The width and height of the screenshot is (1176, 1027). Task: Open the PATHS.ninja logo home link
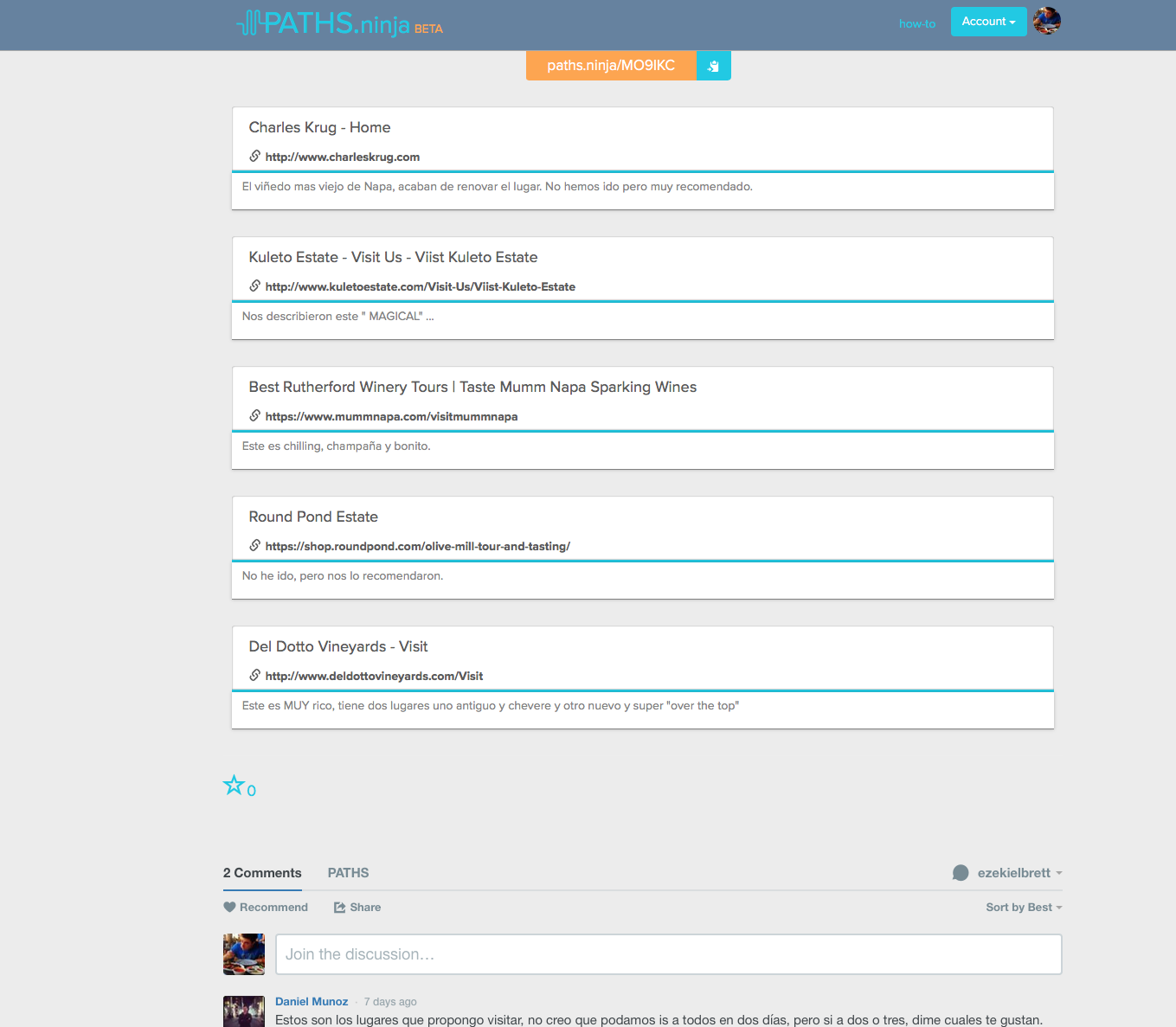click(339, 22)
